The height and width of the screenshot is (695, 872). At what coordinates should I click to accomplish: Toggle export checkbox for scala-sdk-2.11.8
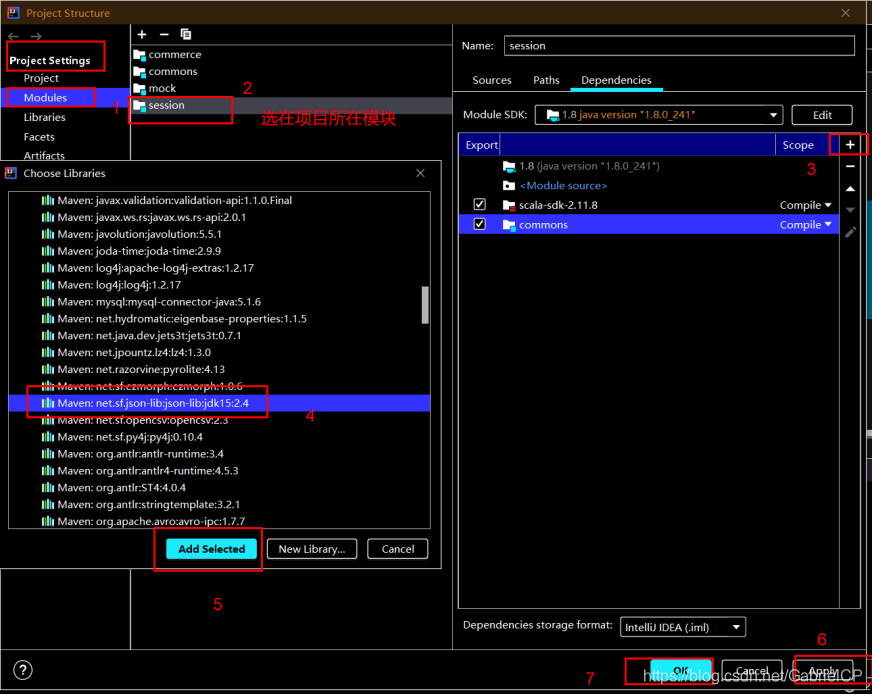tap(479, 205)
